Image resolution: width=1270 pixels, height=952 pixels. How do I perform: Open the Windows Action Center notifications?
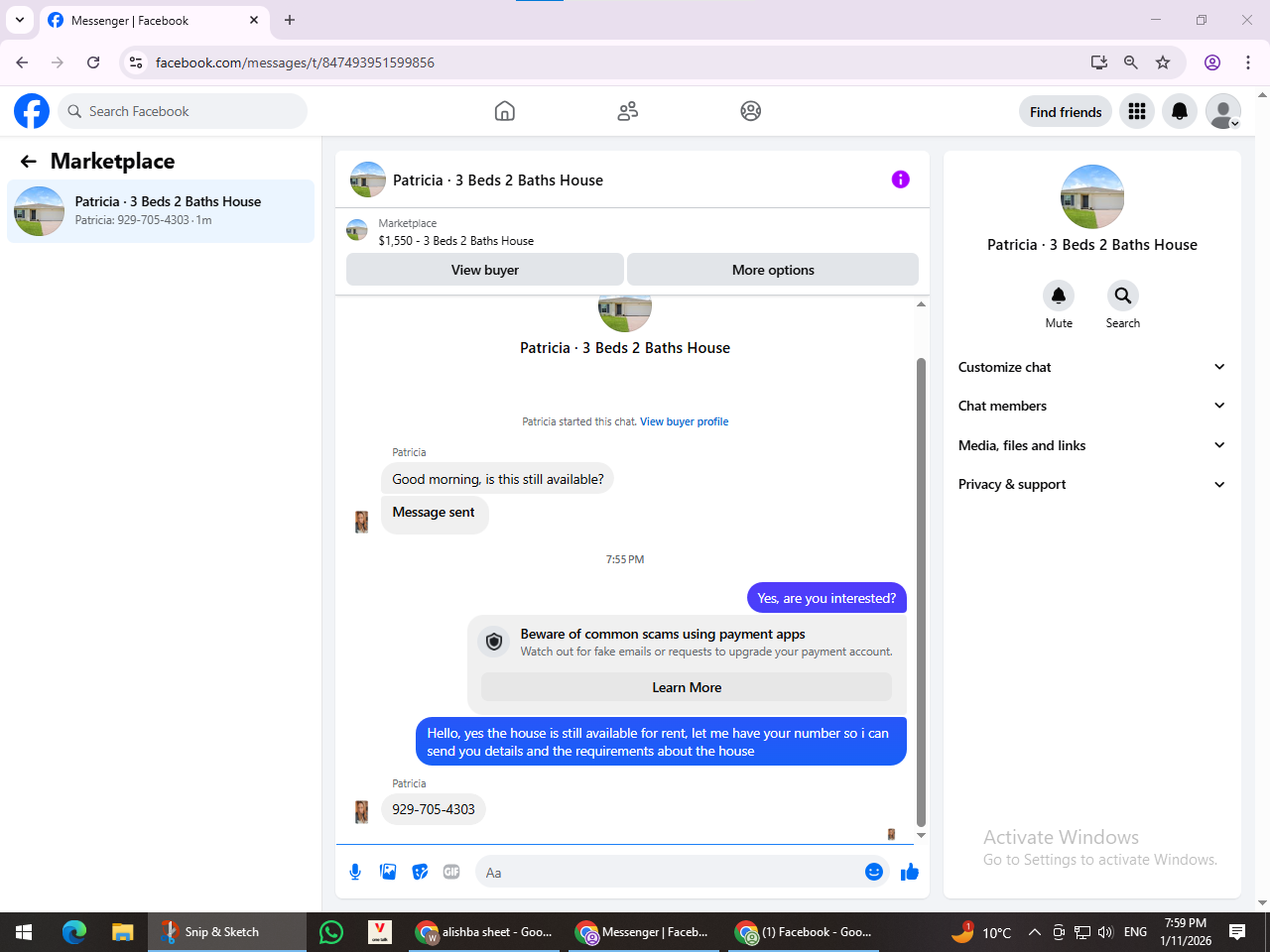[x=1237, y=932]
